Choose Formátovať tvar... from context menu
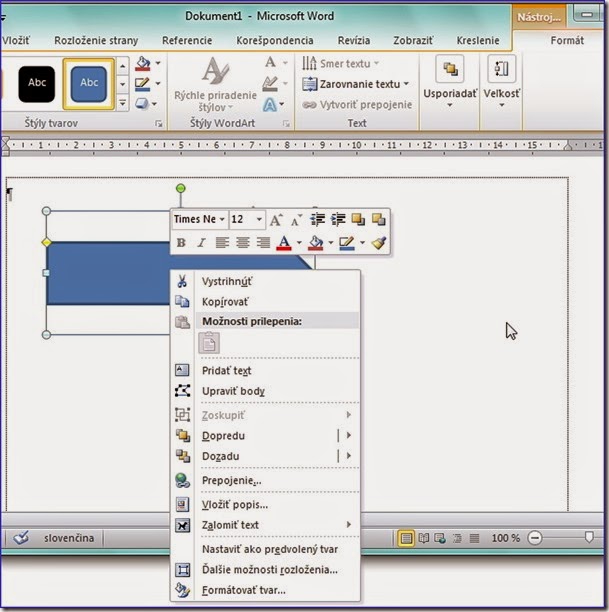 pyautogui.click(x=265, y=590)
